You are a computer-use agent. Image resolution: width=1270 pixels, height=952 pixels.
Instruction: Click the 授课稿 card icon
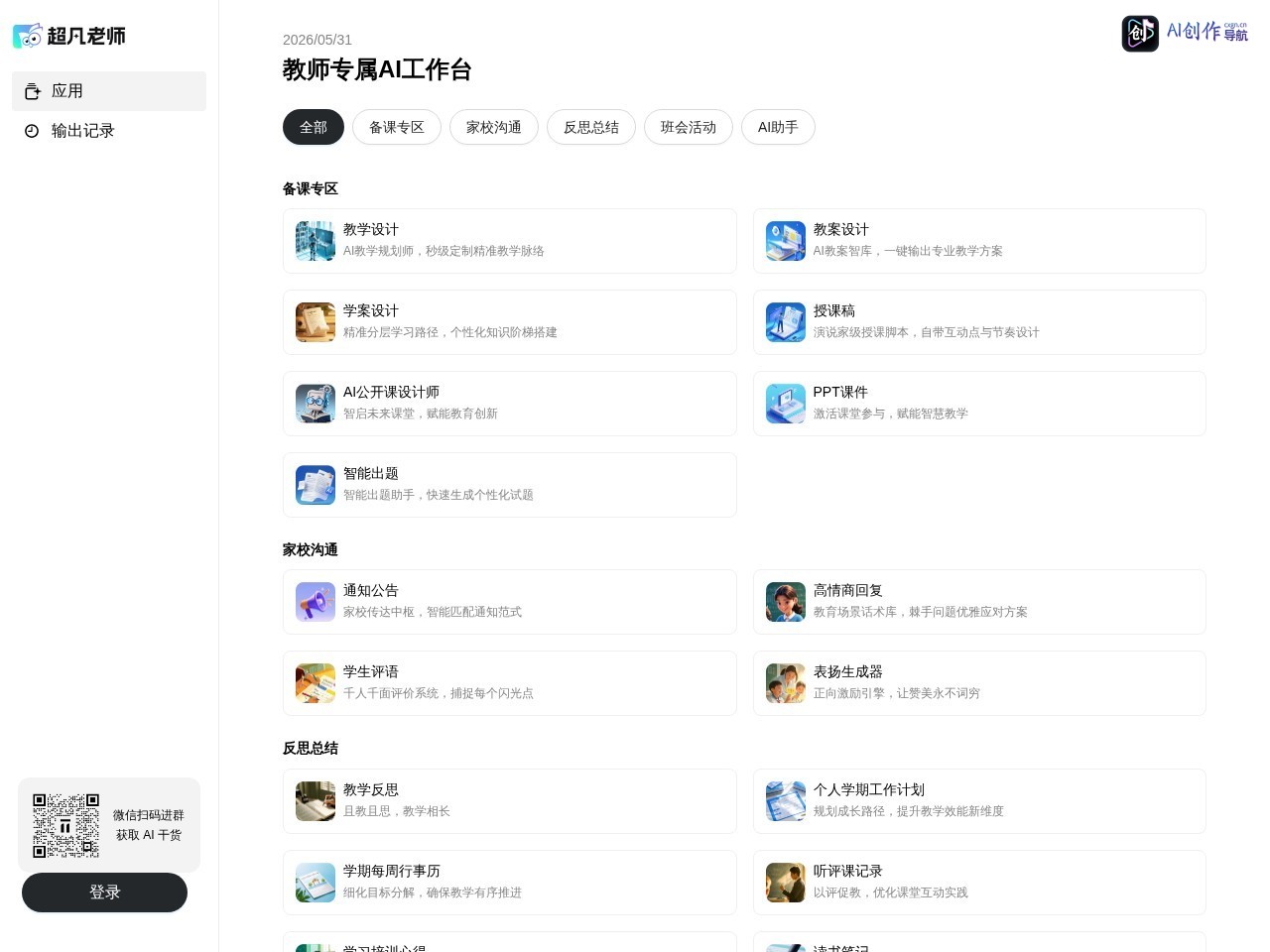[786, 322]
